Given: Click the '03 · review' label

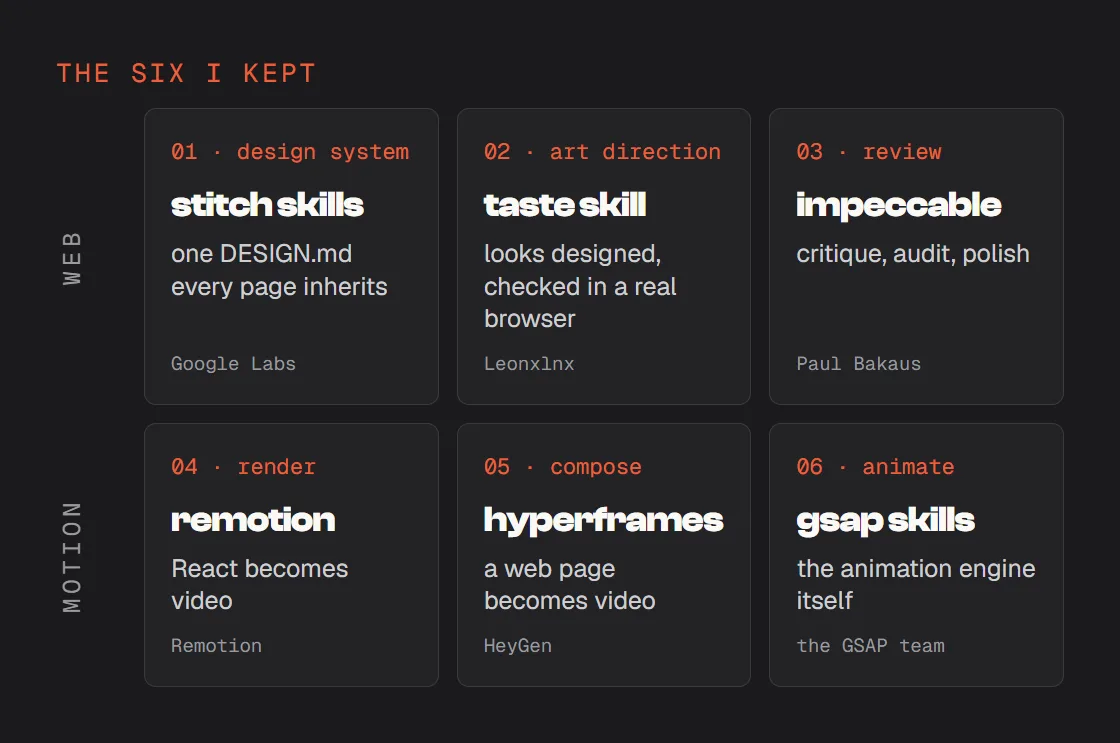Looking at the screenshot, I should coord(869,151).
